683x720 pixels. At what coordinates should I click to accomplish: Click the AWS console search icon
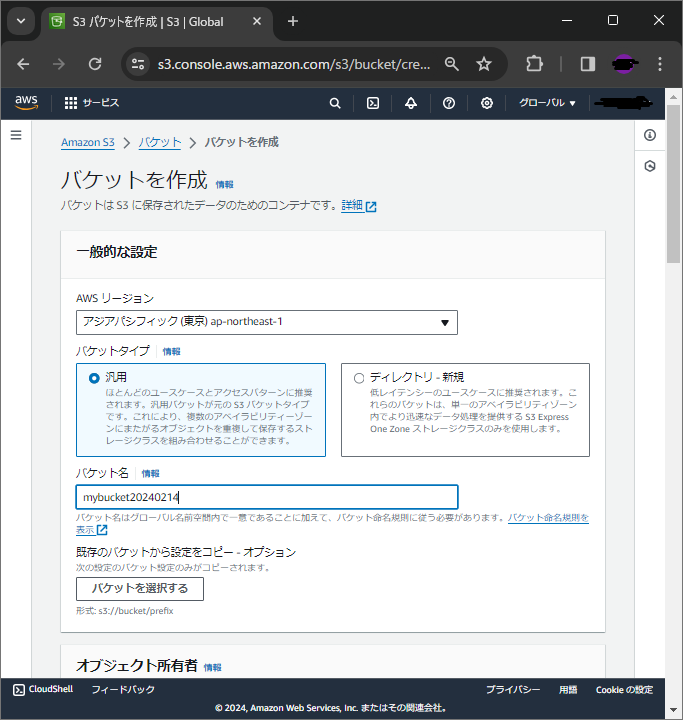click(x=335, y=103)
